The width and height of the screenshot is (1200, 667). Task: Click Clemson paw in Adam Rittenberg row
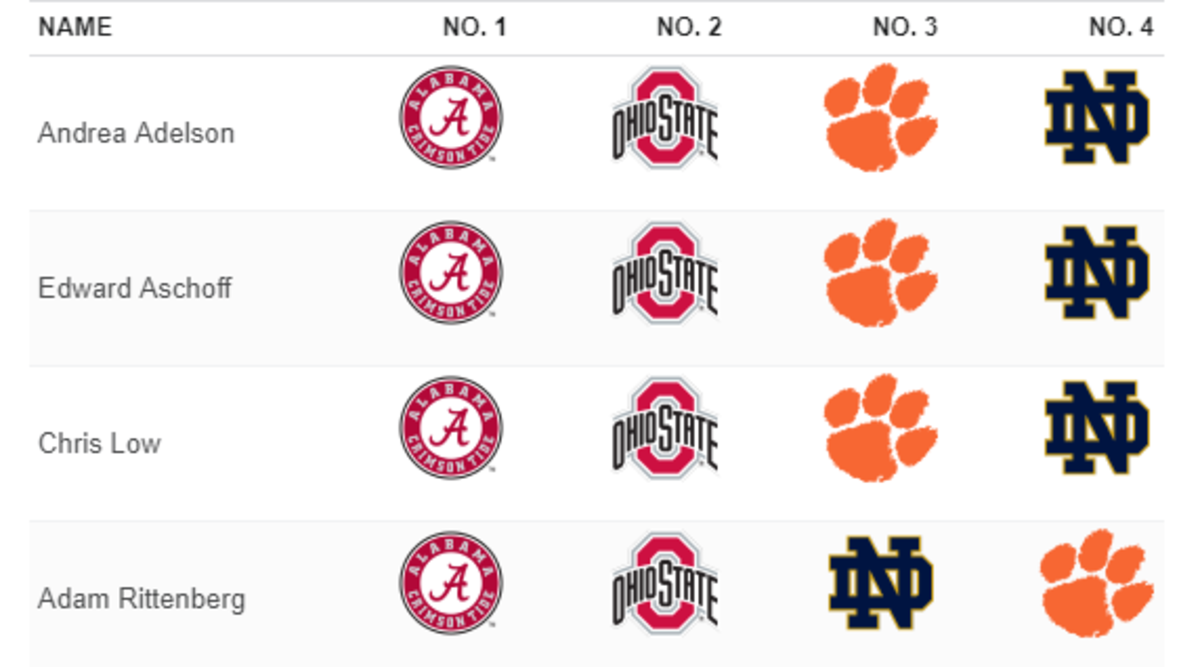click(x=1097, y=583)
